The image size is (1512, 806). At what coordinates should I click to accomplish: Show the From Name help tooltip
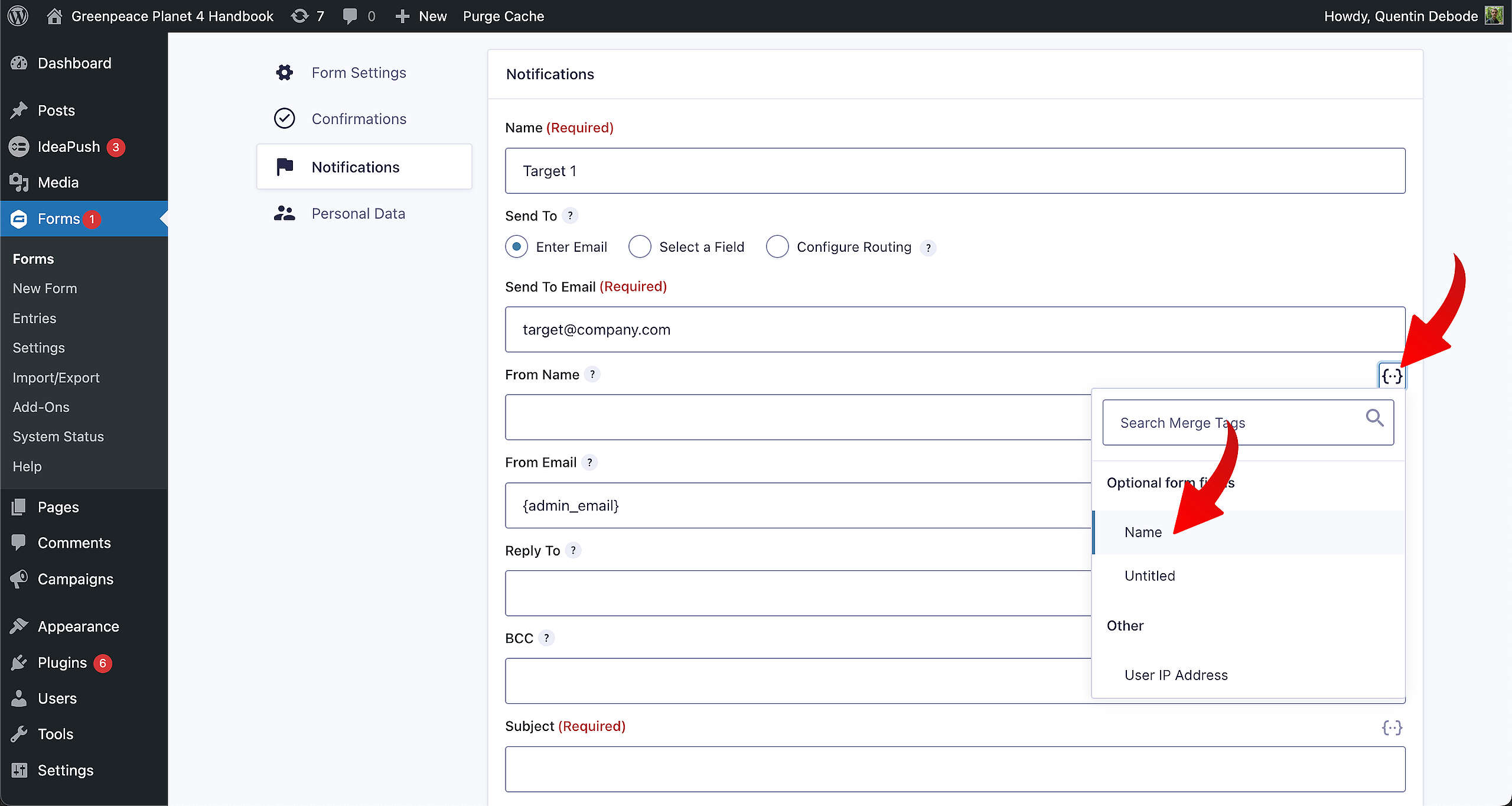point(592,375)
